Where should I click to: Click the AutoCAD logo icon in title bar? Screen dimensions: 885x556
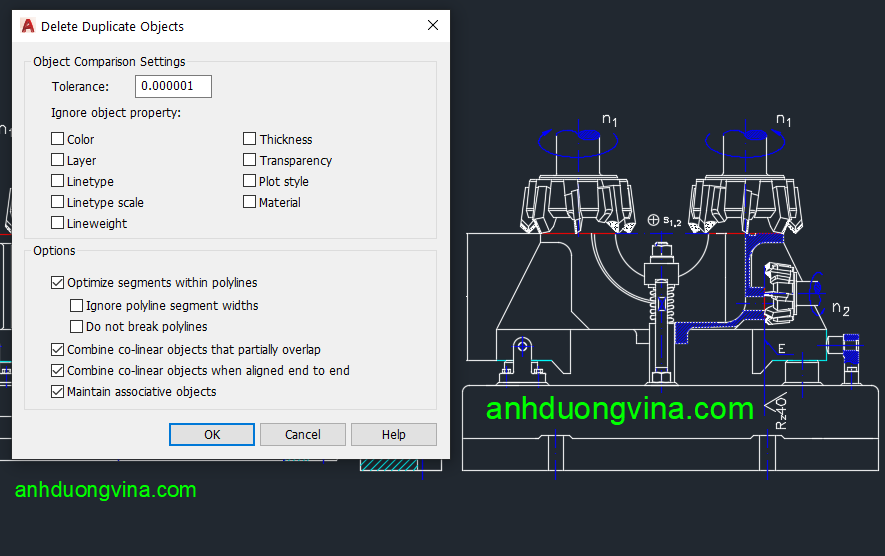[28, 26]
